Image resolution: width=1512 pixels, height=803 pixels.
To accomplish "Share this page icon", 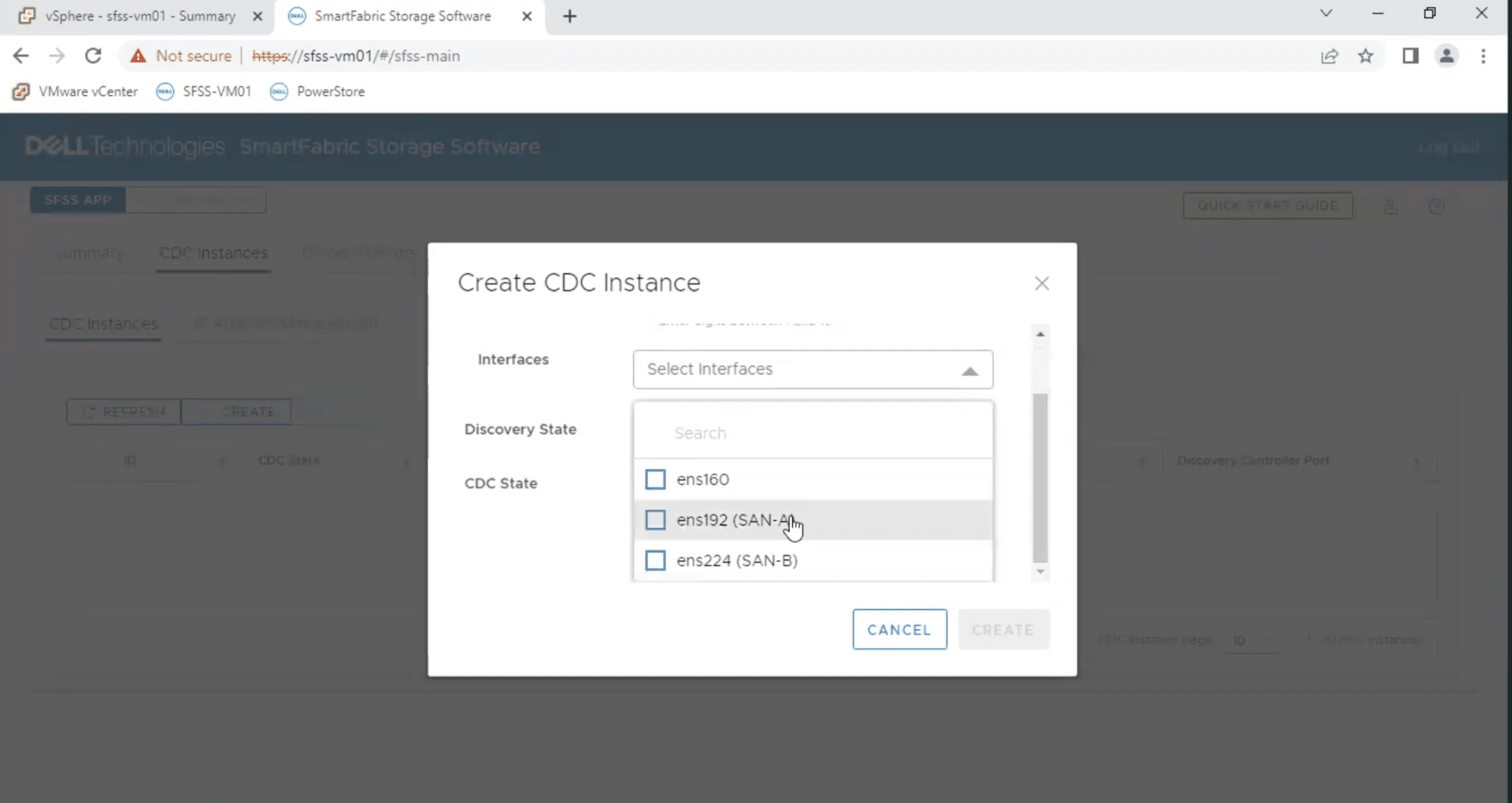I will tap(1329, 56).
